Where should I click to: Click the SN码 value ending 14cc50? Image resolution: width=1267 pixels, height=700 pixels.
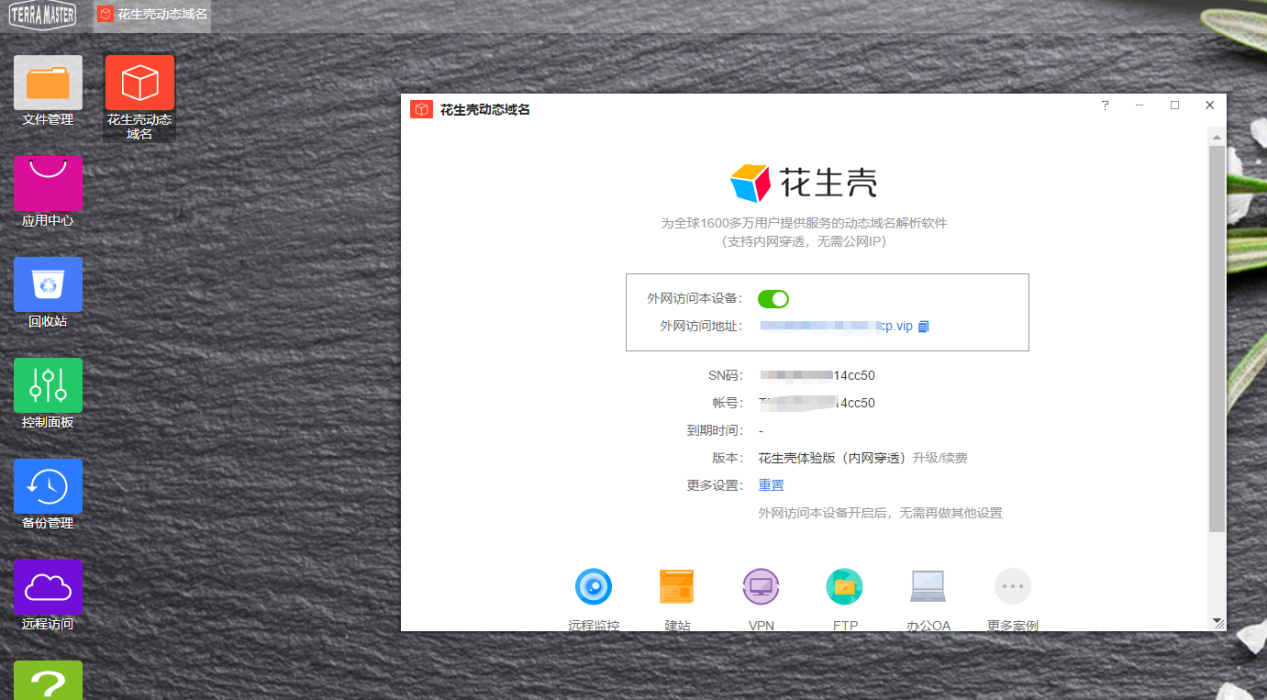coord(817,376)
